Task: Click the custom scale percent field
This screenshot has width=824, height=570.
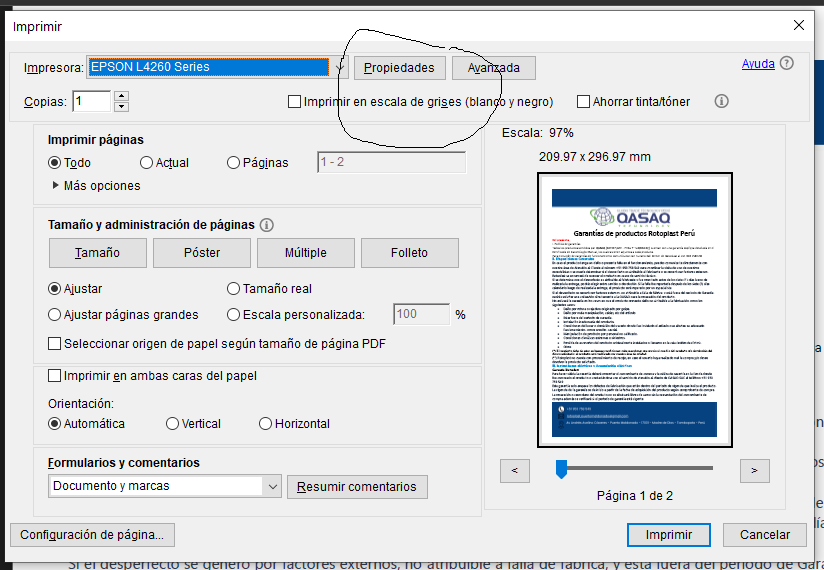Action: [x=421, y=314]
